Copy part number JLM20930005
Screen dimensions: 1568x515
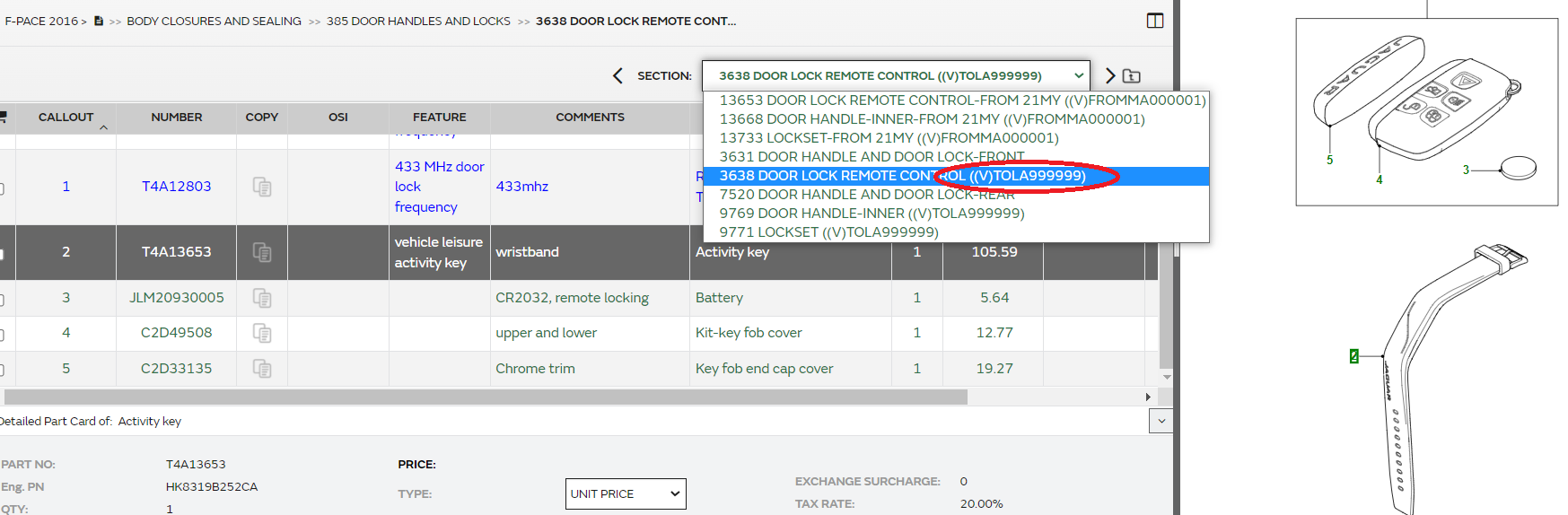coord(262,298)
